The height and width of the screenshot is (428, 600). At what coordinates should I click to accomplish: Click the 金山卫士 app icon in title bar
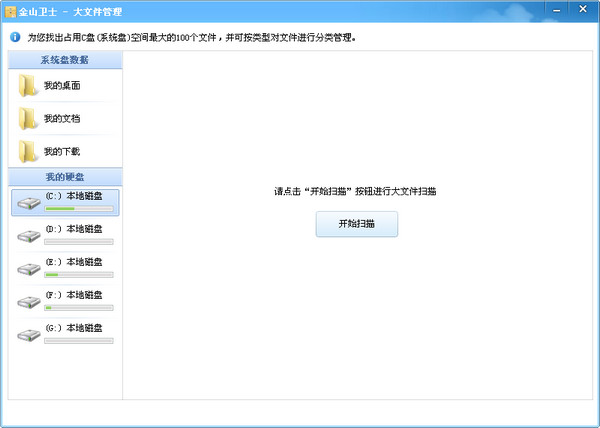point(11,12)
